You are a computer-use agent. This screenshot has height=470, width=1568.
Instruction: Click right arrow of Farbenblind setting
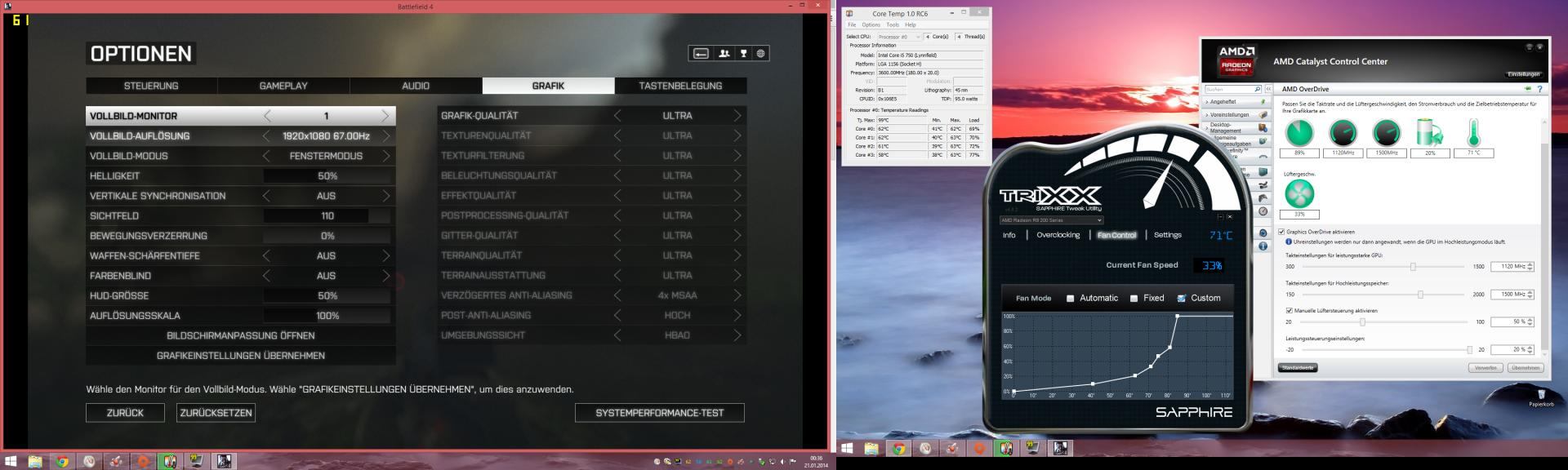(385, 276)
